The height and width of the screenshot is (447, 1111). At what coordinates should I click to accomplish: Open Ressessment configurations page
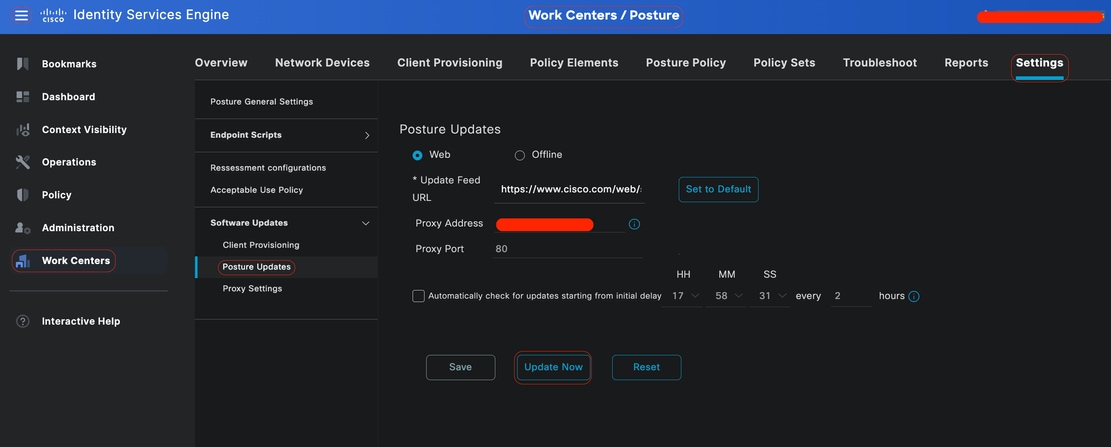click(268, 168)
